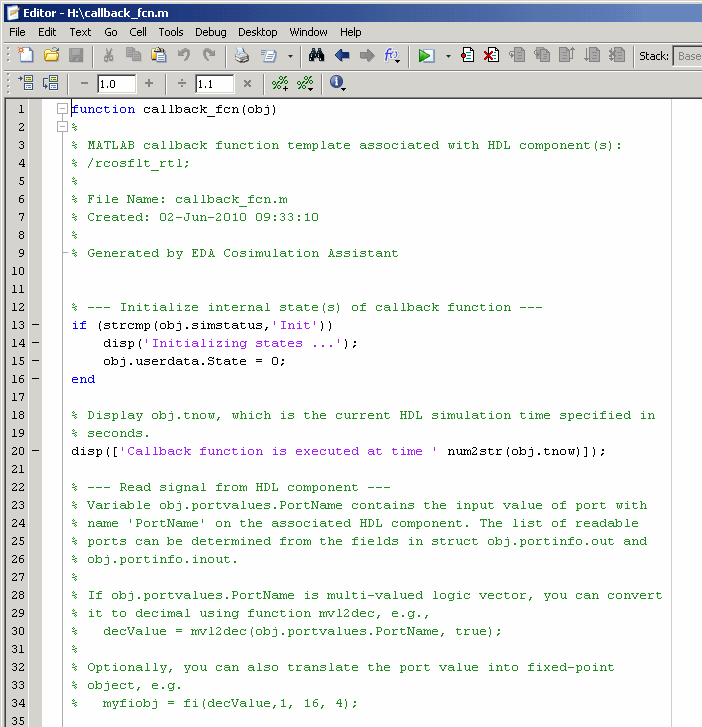Copy selection with the Copy icon
The image size is (702, 727).
click(x=134, y=56)
